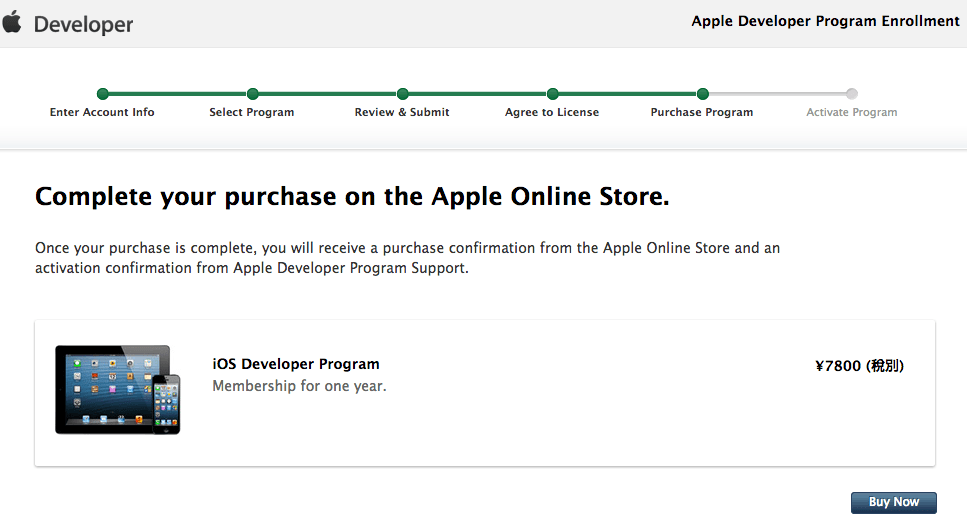This screenshot has width=967, height=528.
Task: Go to the Agree to License label
Action: point(552,113)
